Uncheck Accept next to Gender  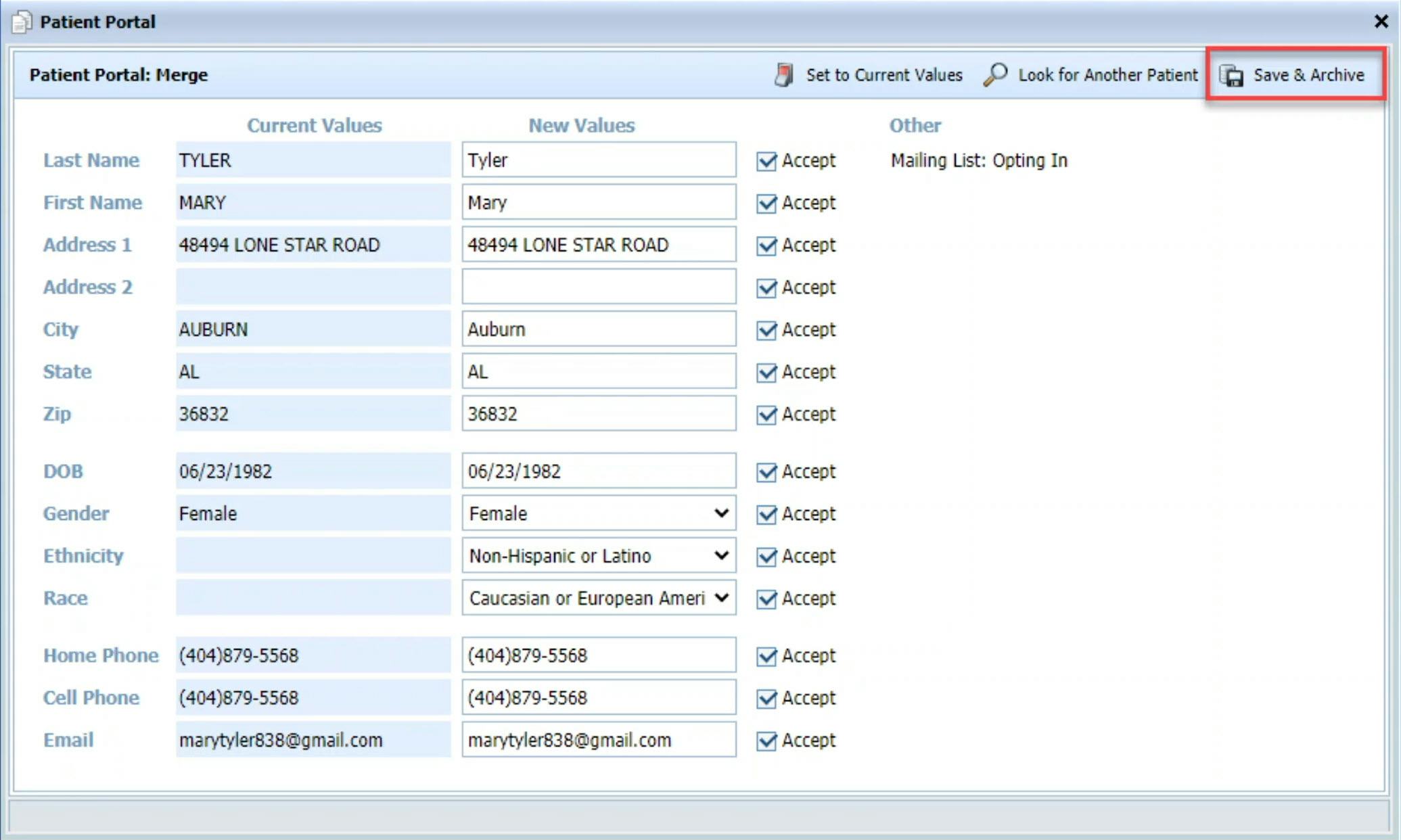[766, 514]
